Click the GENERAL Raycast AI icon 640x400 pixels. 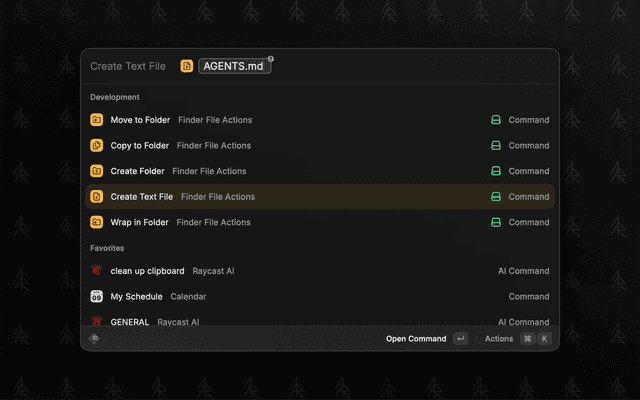97,322
